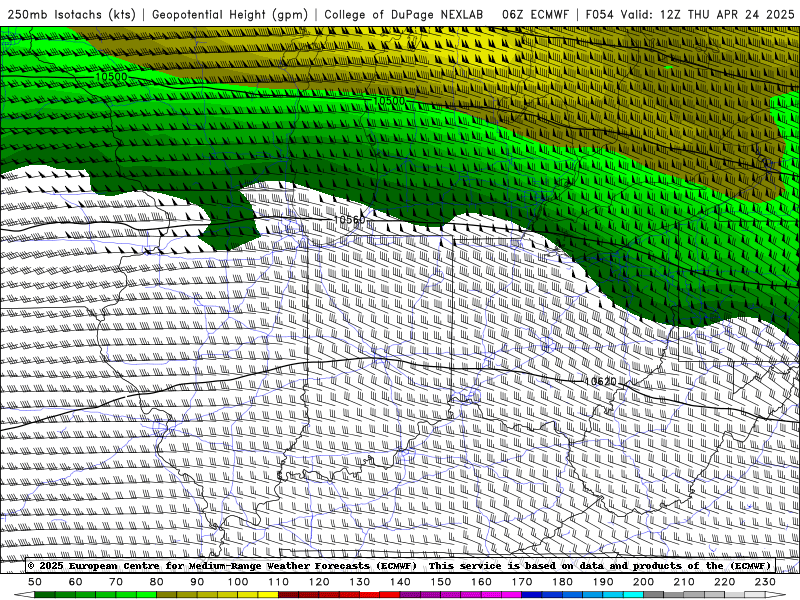Click the 10620 height contour label
The image size is (800, 600).
(601, 381)
